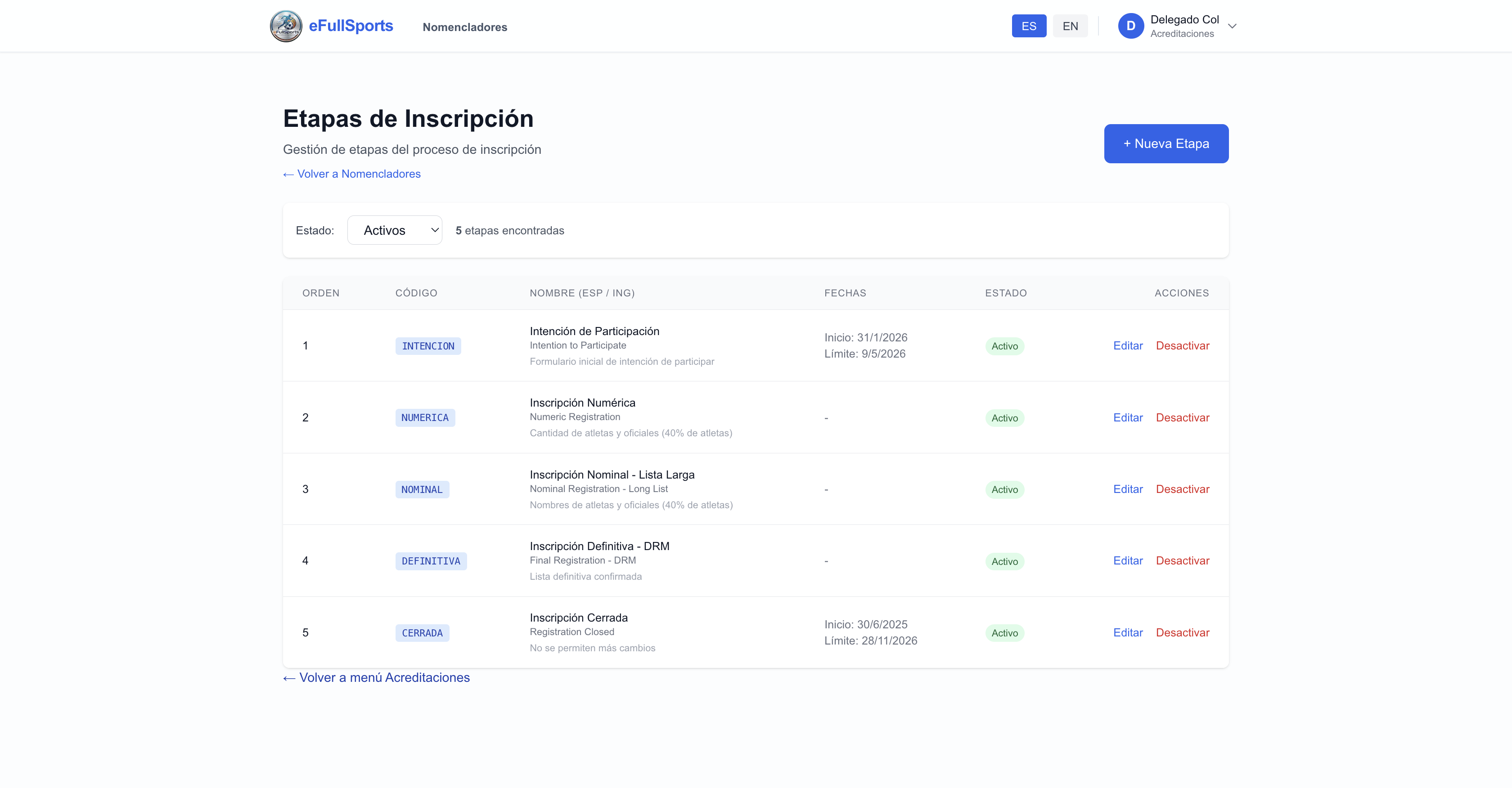
Task: Open the Estado filter dropdown
Action: [x=395, y=230]
